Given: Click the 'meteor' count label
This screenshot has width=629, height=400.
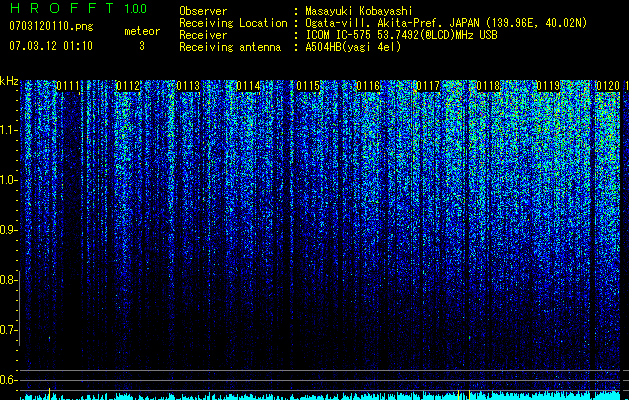Looking at the screenshot, I should click(142, 31).
